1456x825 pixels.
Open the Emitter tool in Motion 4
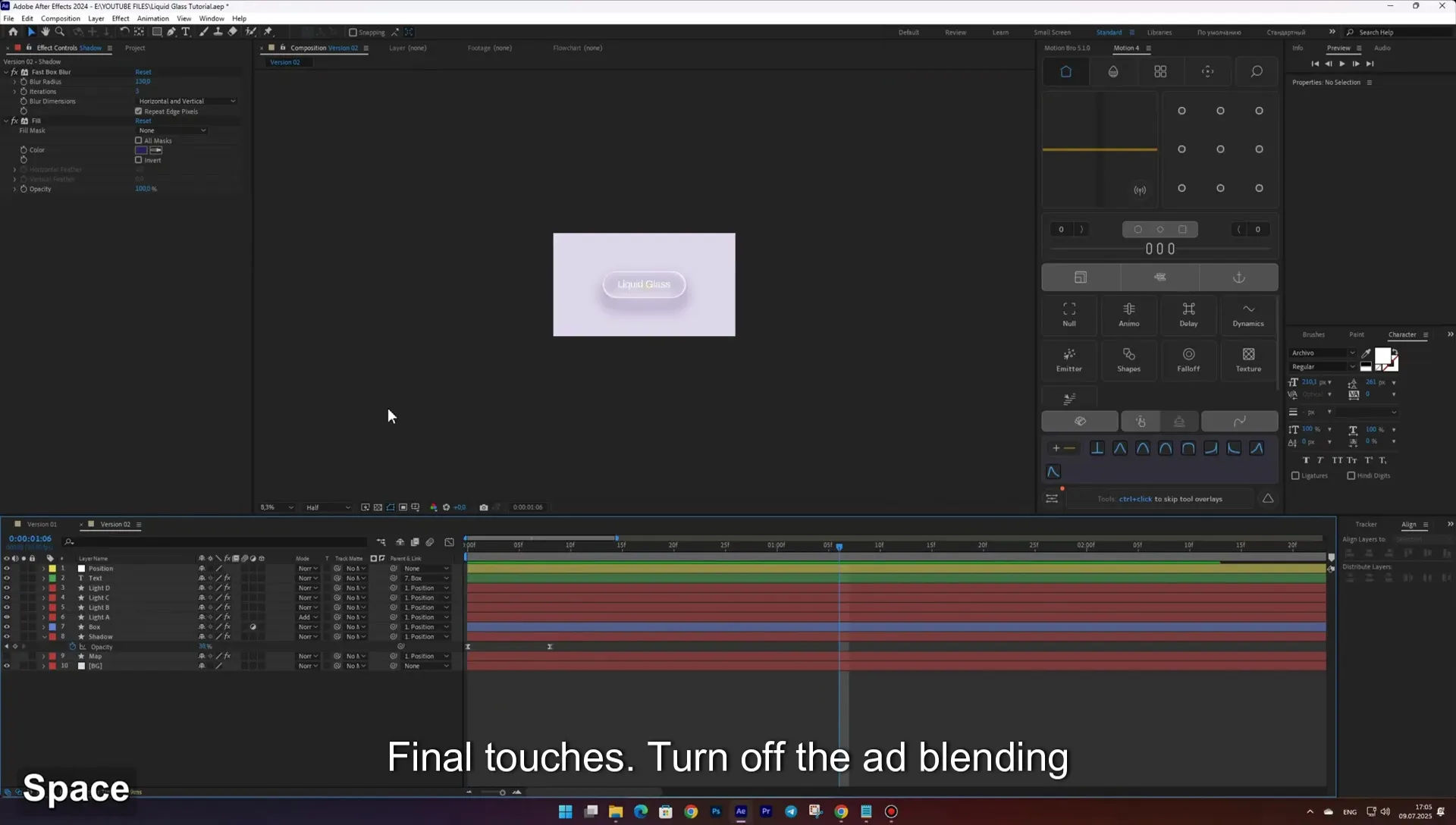(1069, 360)
